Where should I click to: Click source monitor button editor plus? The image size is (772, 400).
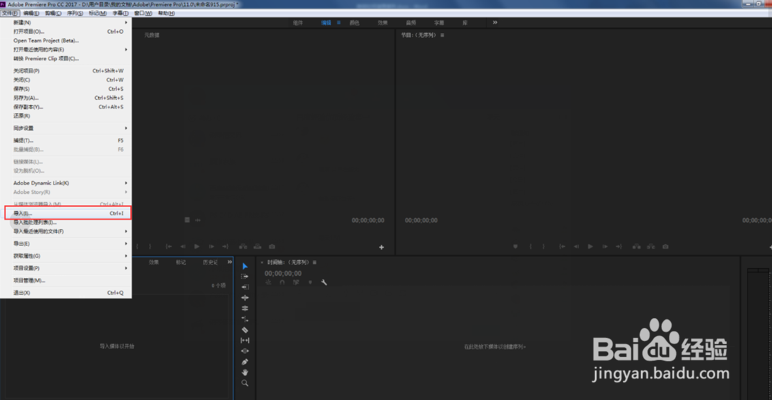point(381,247)
